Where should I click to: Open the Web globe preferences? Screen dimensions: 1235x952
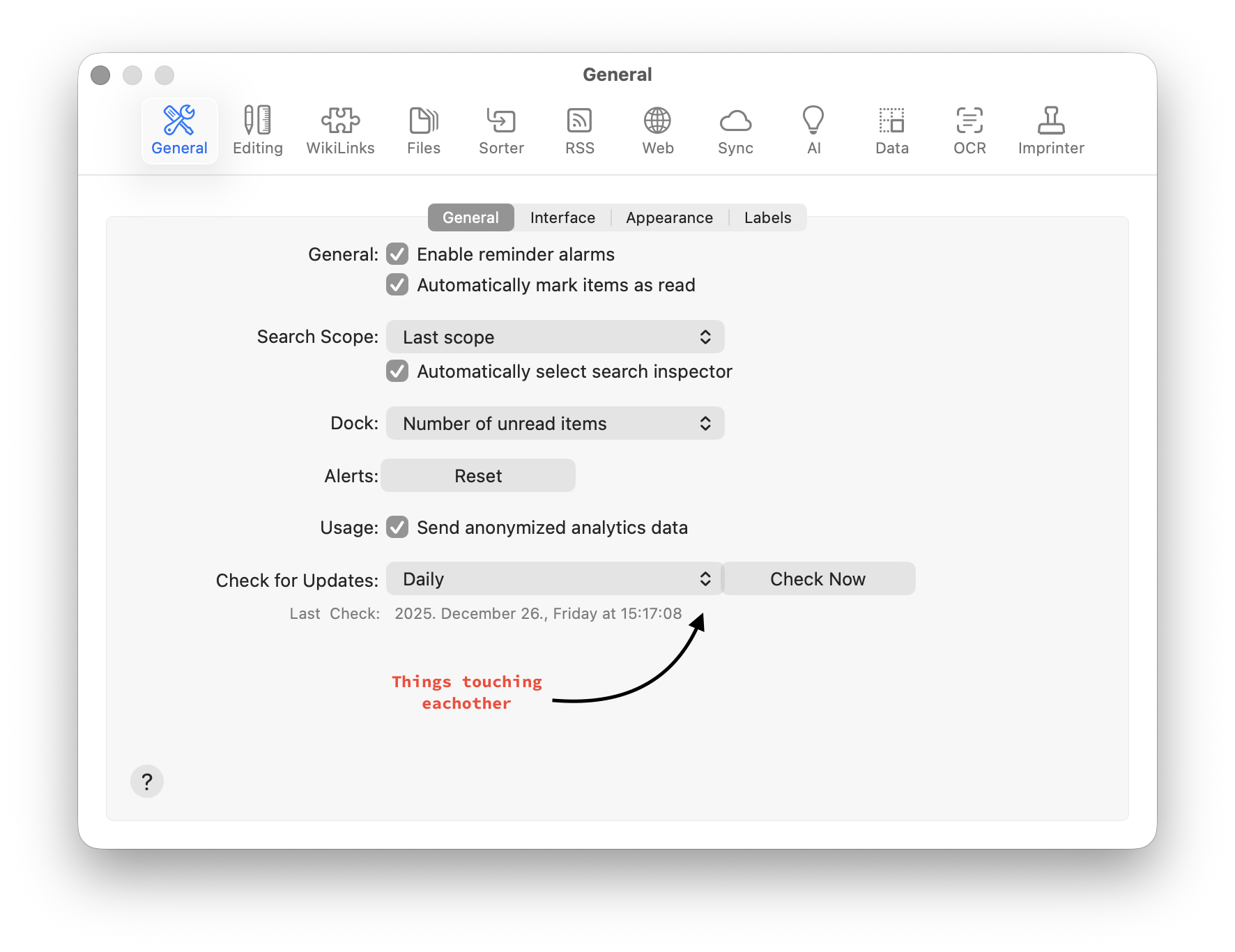657,130
